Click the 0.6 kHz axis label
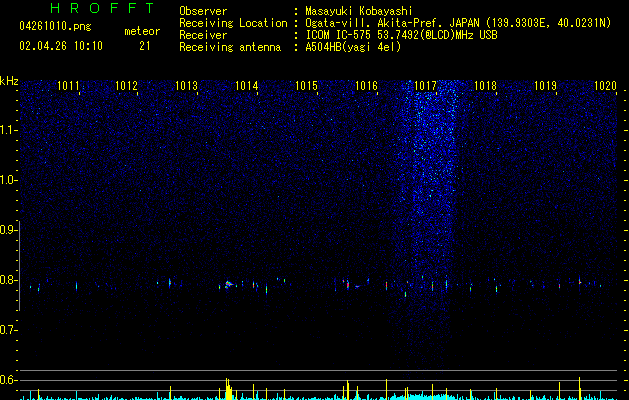Screen dimensions: 629x400 (x=8, y=380)
